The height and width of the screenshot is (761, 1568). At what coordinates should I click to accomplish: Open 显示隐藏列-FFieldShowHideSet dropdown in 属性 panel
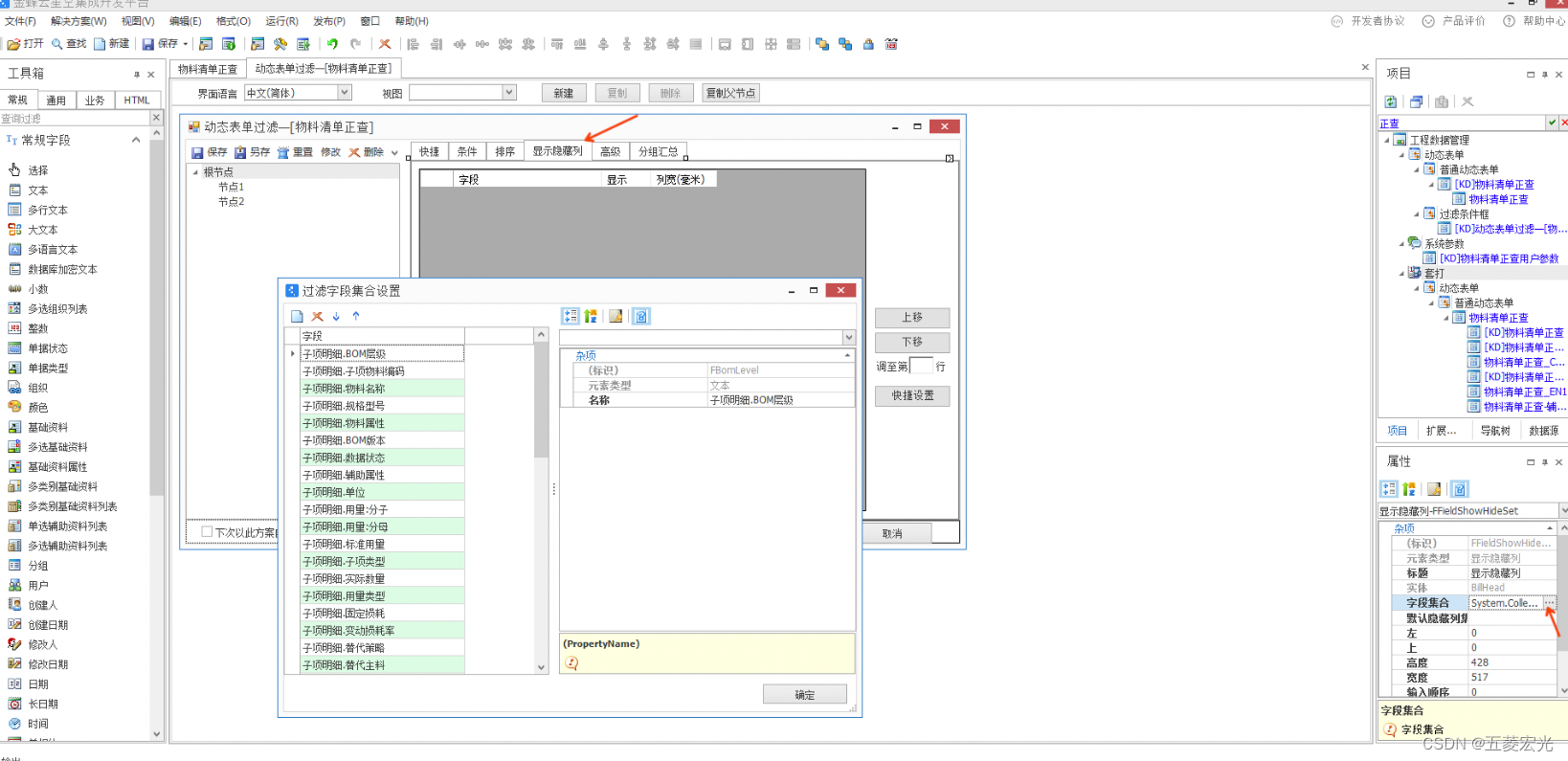pos(1564,511)
